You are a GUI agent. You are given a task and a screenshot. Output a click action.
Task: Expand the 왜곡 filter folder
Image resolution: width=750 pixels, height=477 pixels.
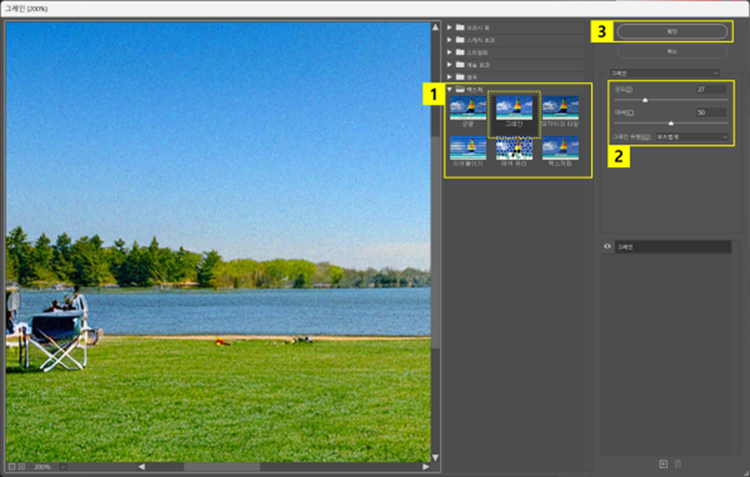point(450,77)
